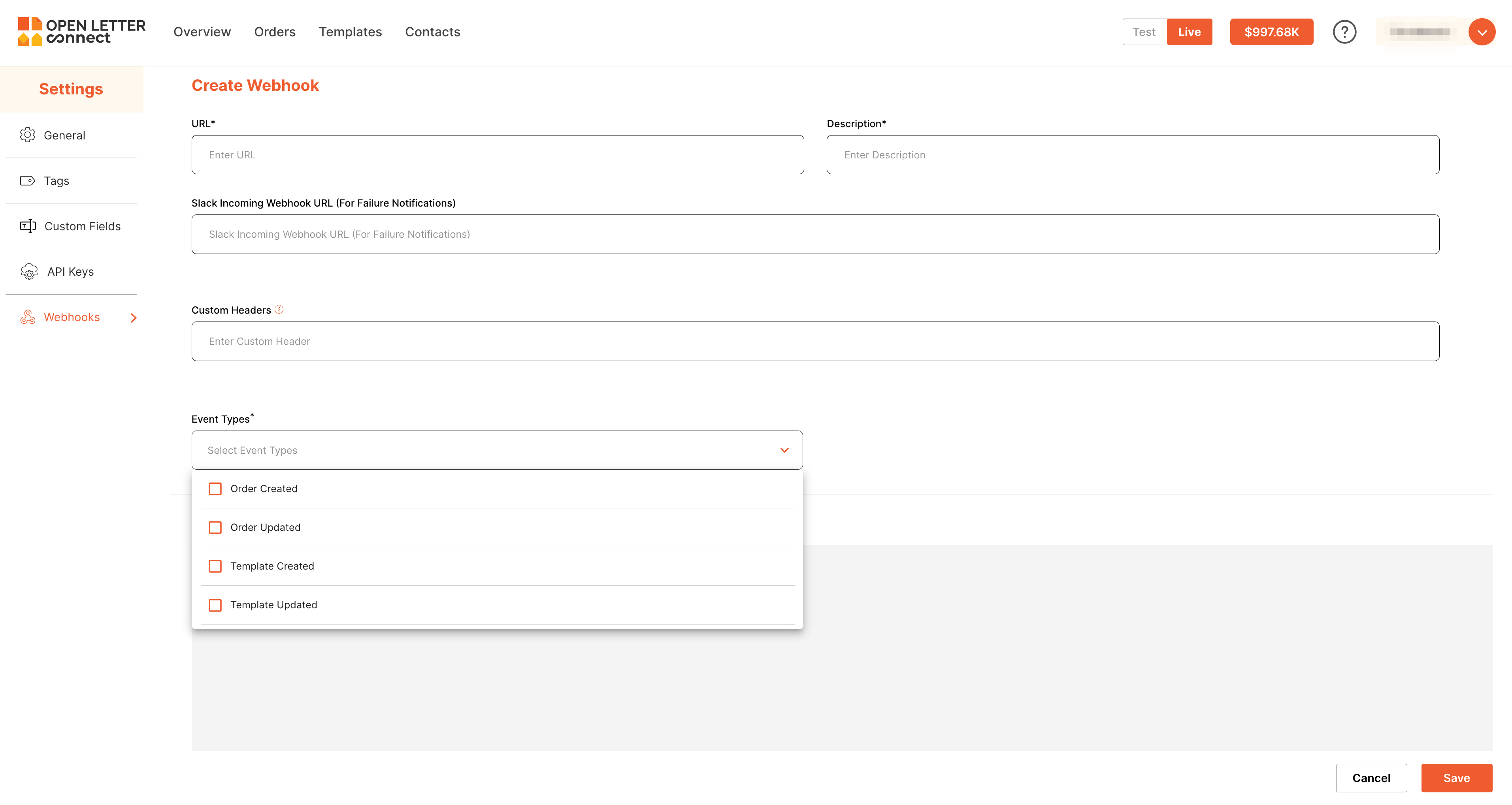Collapse the Select Event Types dropdown

[x=784, y=450]
